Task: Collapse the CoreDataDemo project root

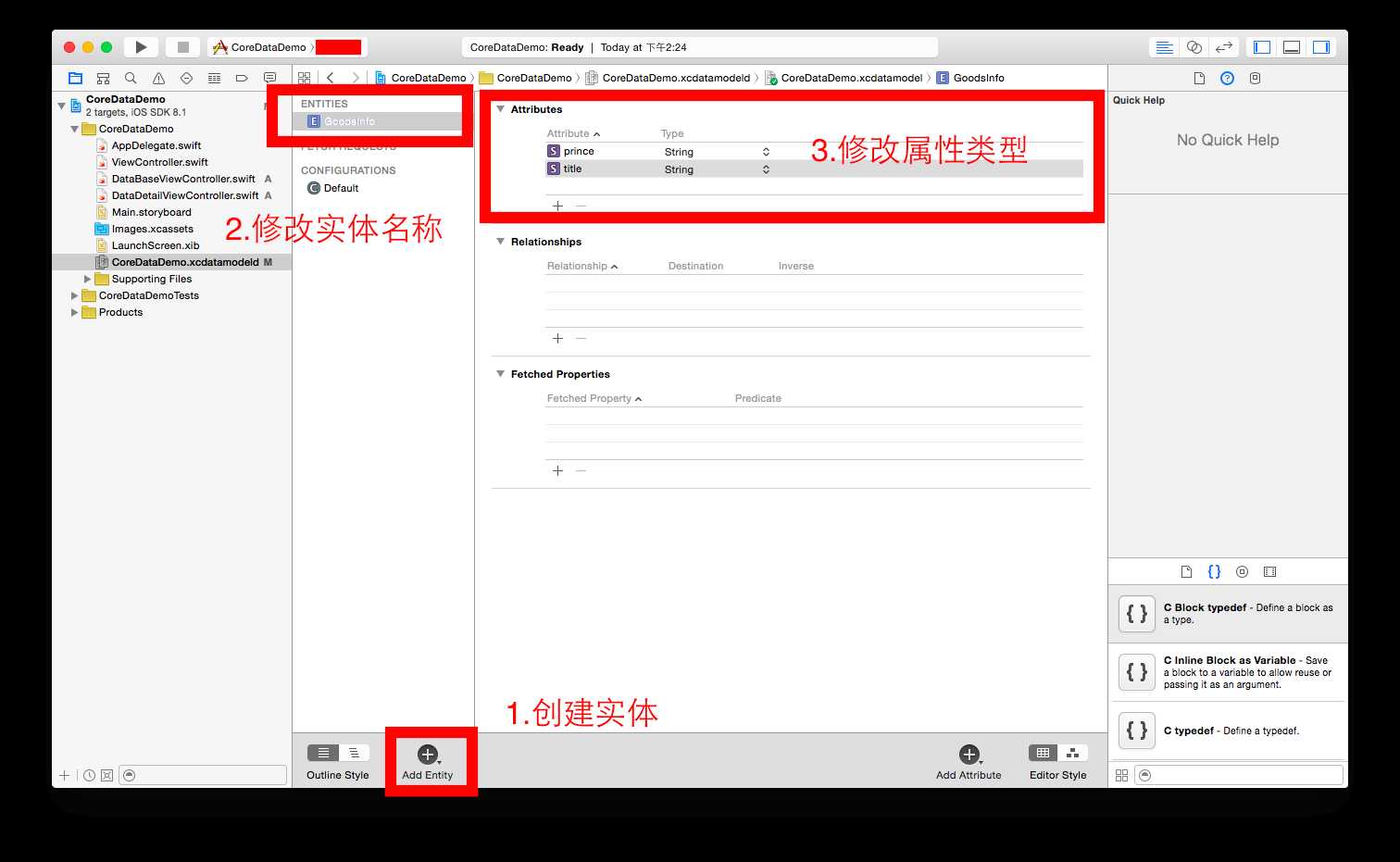Action: (x=62, y=106)
